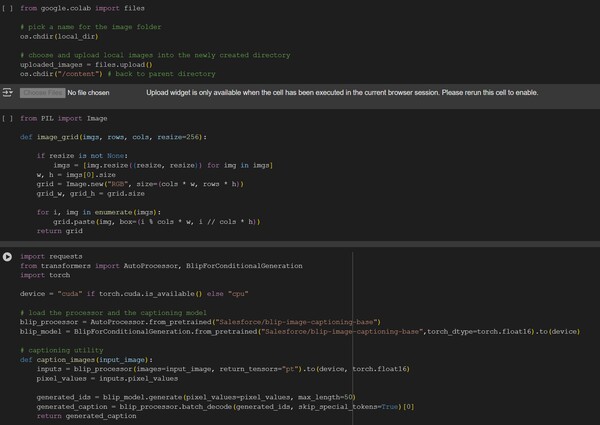Screen dimensions: 600x425
Task: Click the 'return grid' line
Action: (x=60, y=231)
